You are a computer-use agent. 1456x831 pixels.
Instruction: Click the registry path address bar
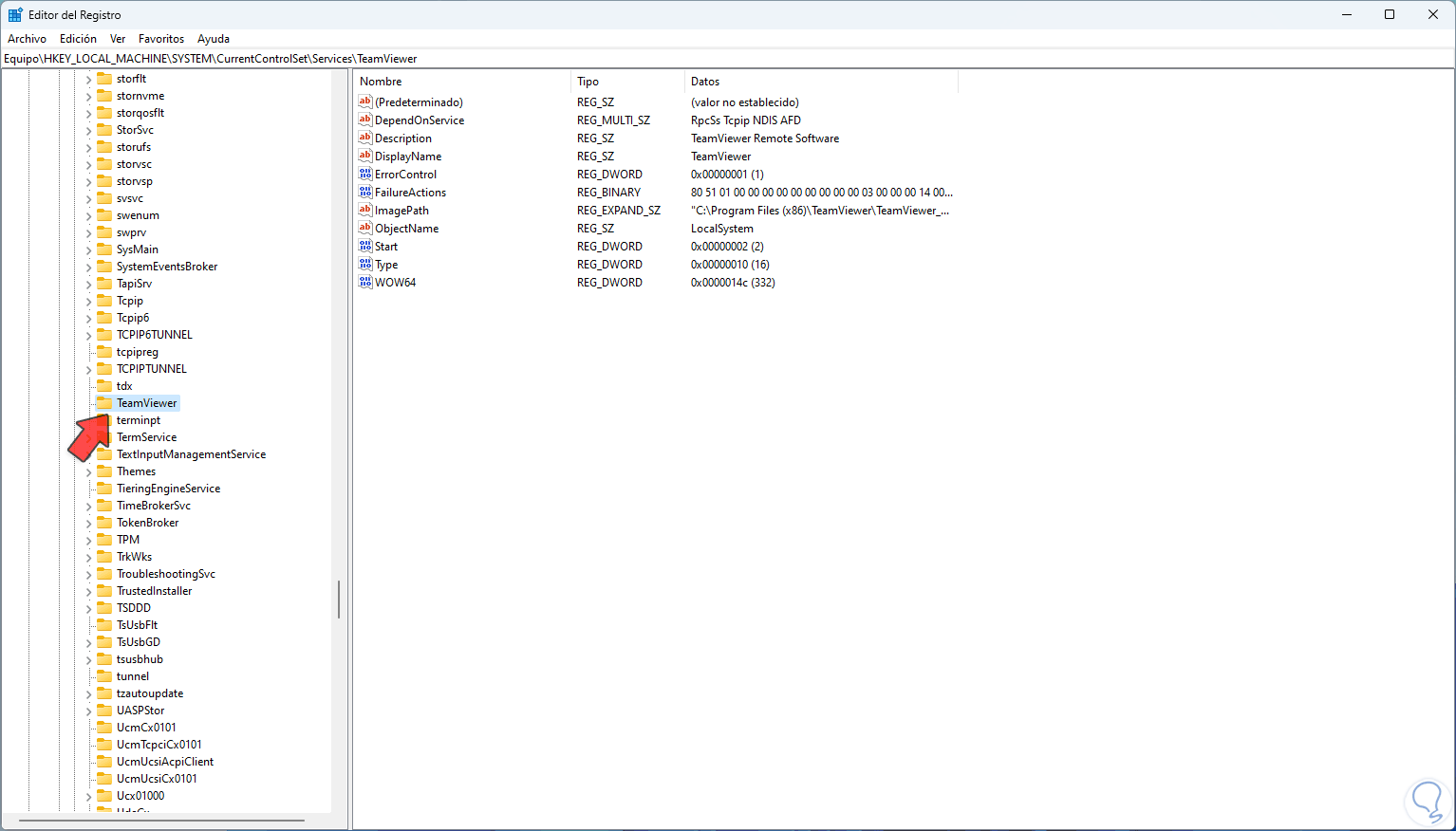pos(728,59)
